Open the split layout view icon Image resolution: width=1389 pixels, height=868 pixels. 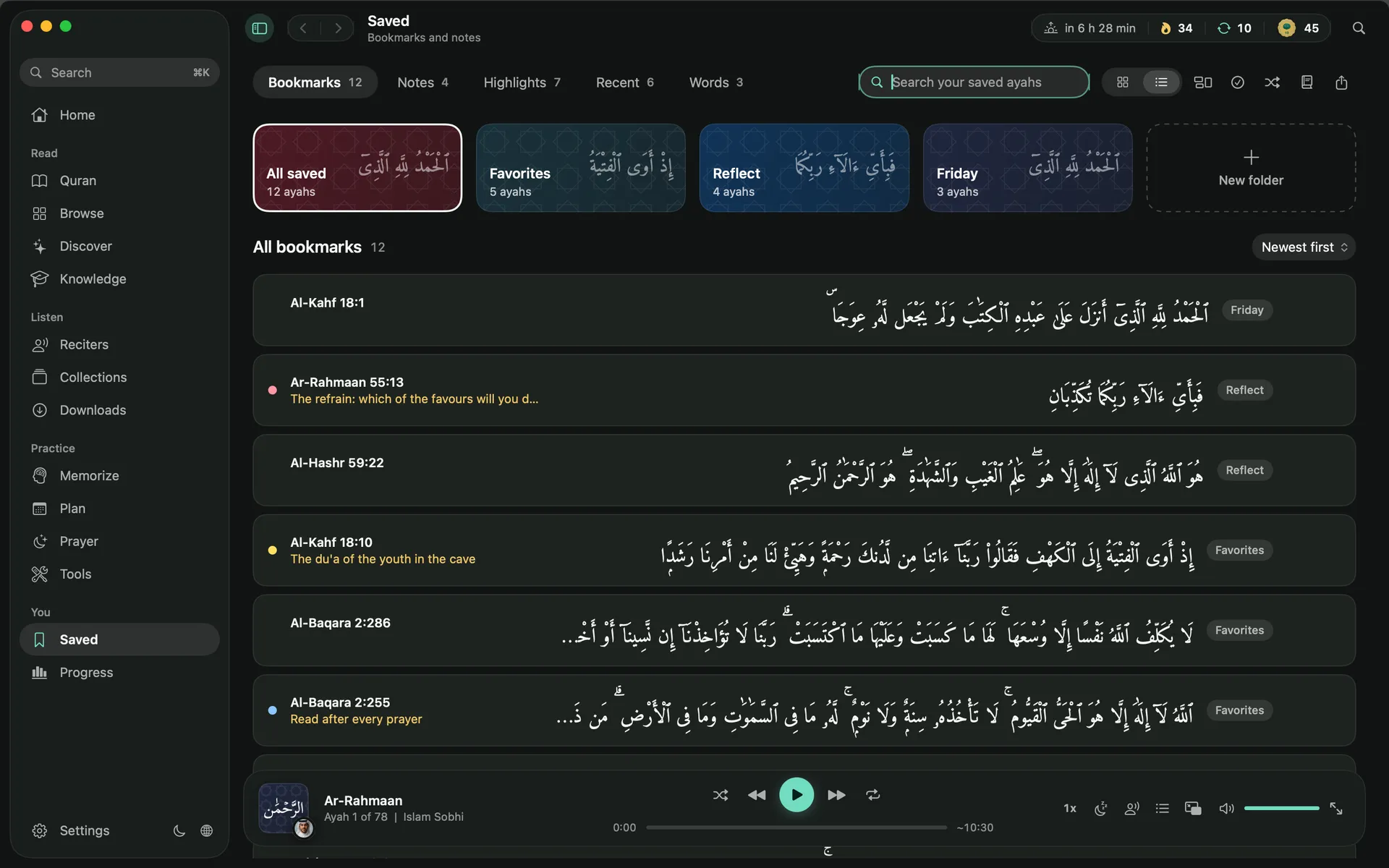point(1203,82)
